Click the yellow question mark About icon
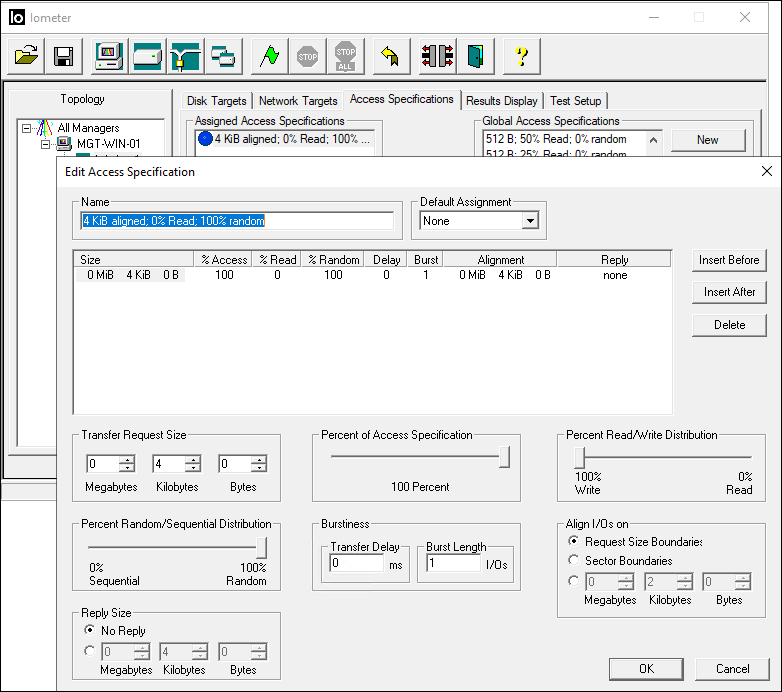Screen dimensions: 782x692 click(x=521, y=56)
